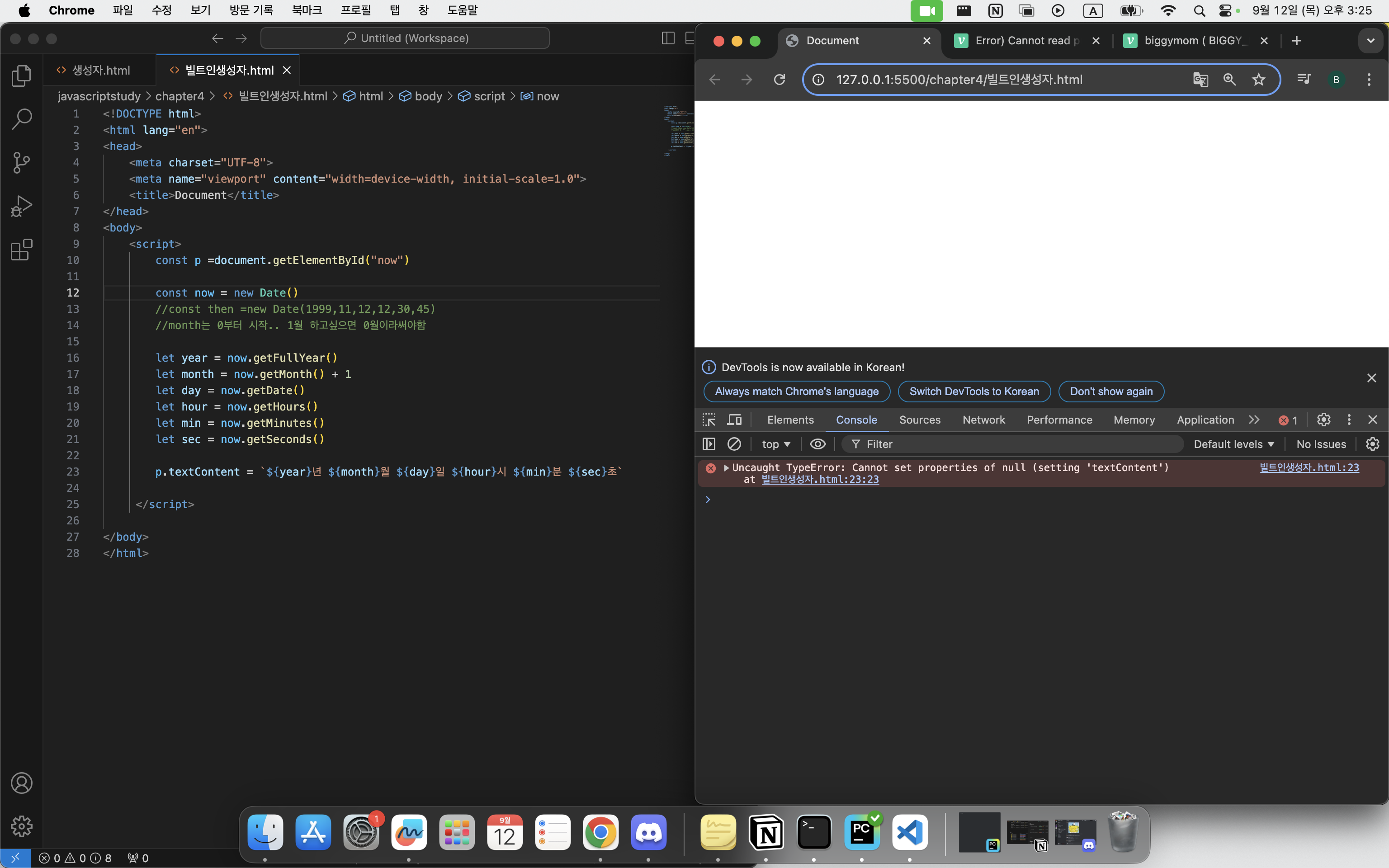Toggle the live expression eye icon

pyautogui.click(x=817, y=444)
